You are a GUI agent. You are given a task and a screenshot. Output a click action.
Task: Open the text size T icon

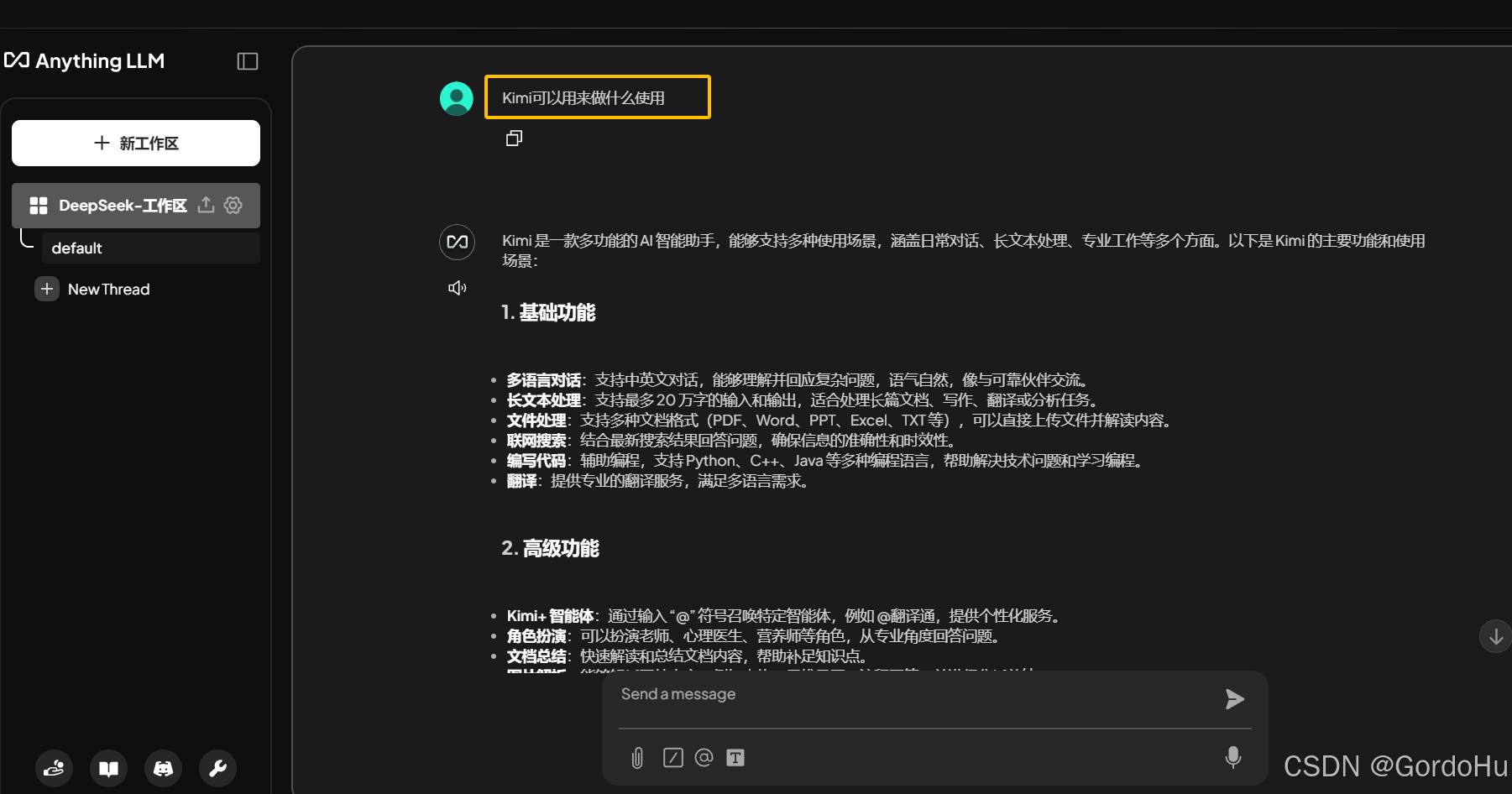[x=735, y=758]
